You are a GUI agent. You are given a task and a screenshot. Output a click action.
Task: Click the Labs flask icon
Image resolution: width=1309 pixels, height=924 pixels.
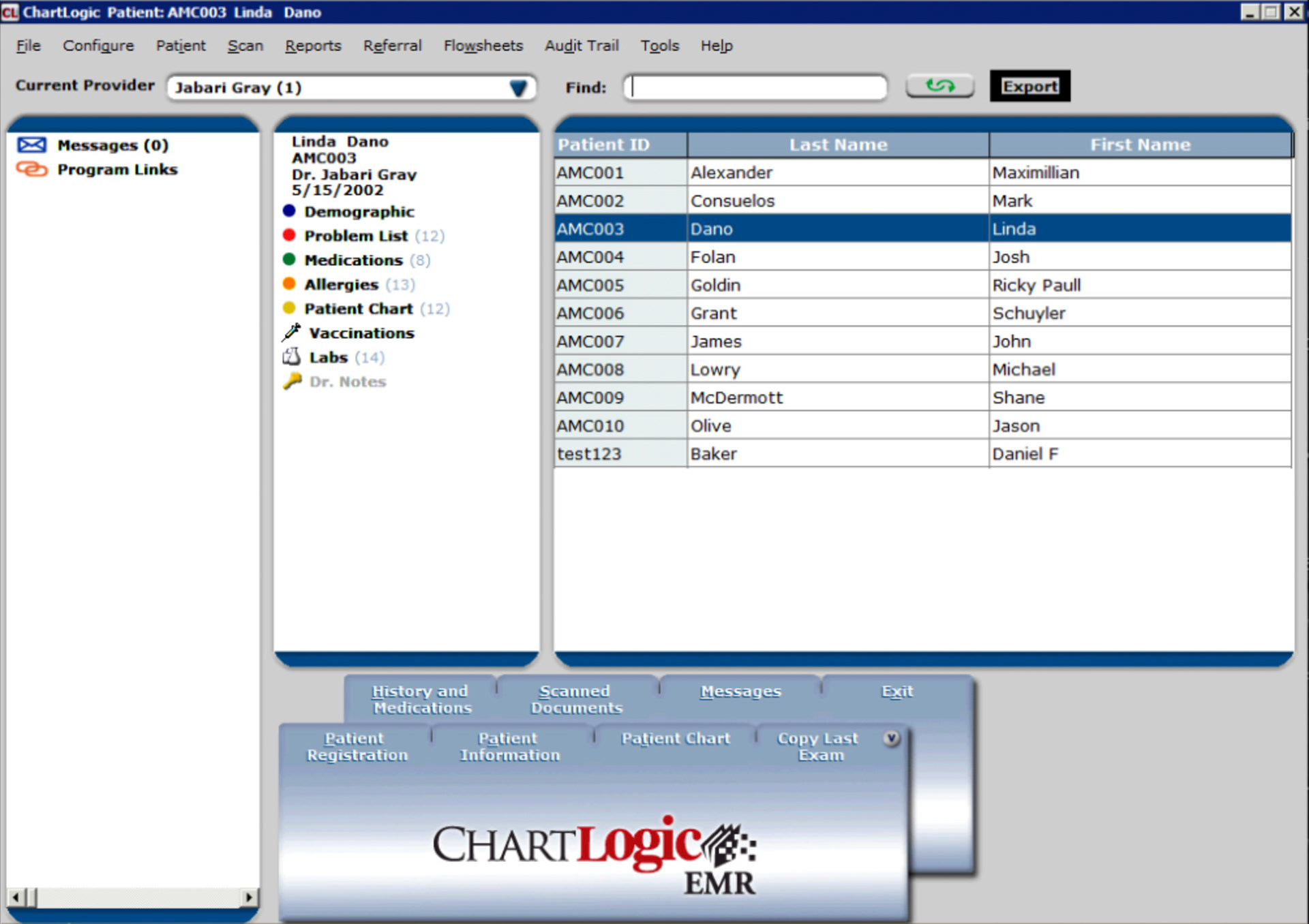(x=292, y=357)
